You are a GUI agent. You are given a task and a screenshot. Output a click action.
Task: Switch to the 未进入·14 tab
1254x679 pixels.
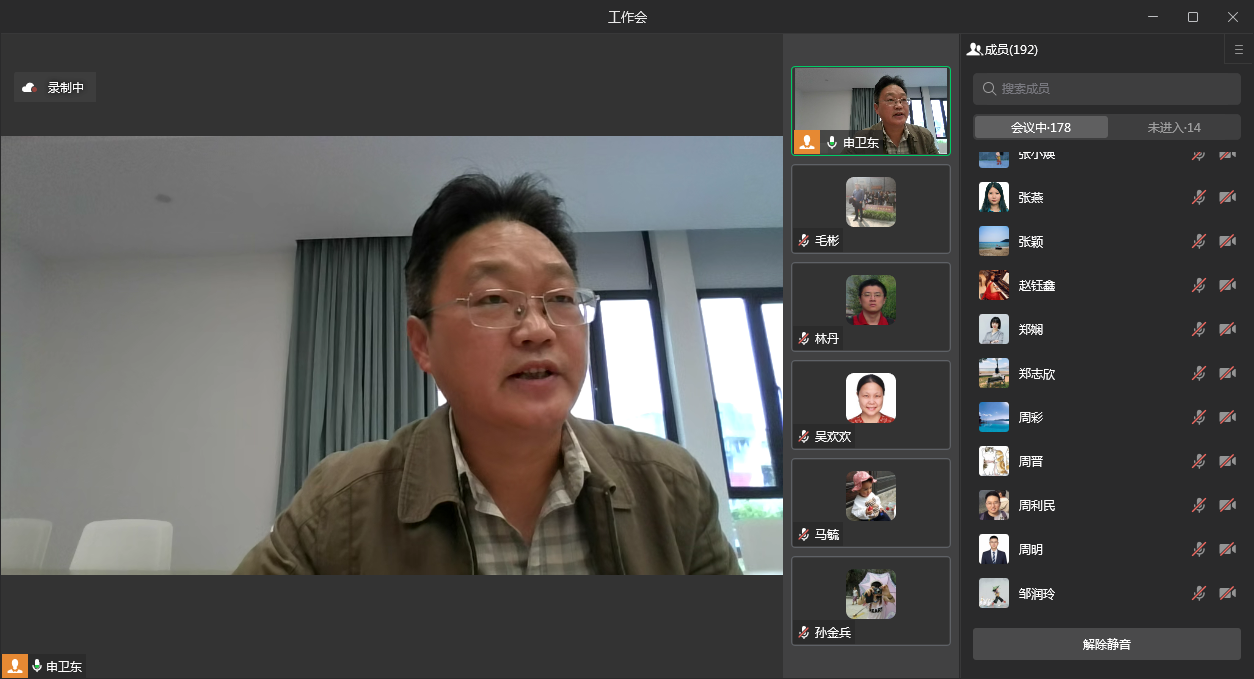[x=1174, y=127]
